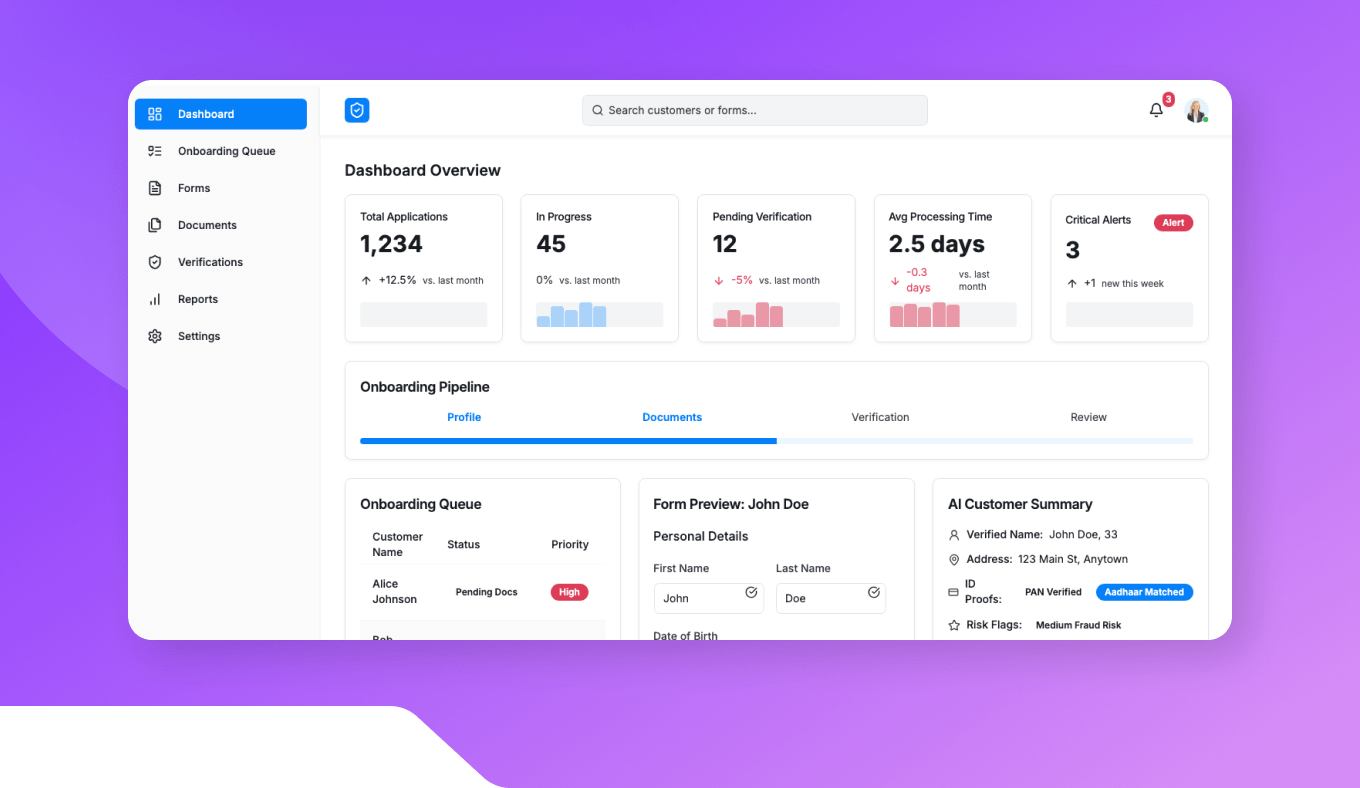The image size is (1360, 788).
Task: Open Onboarding Queue in the sidebar
Action: click(221, 151)
